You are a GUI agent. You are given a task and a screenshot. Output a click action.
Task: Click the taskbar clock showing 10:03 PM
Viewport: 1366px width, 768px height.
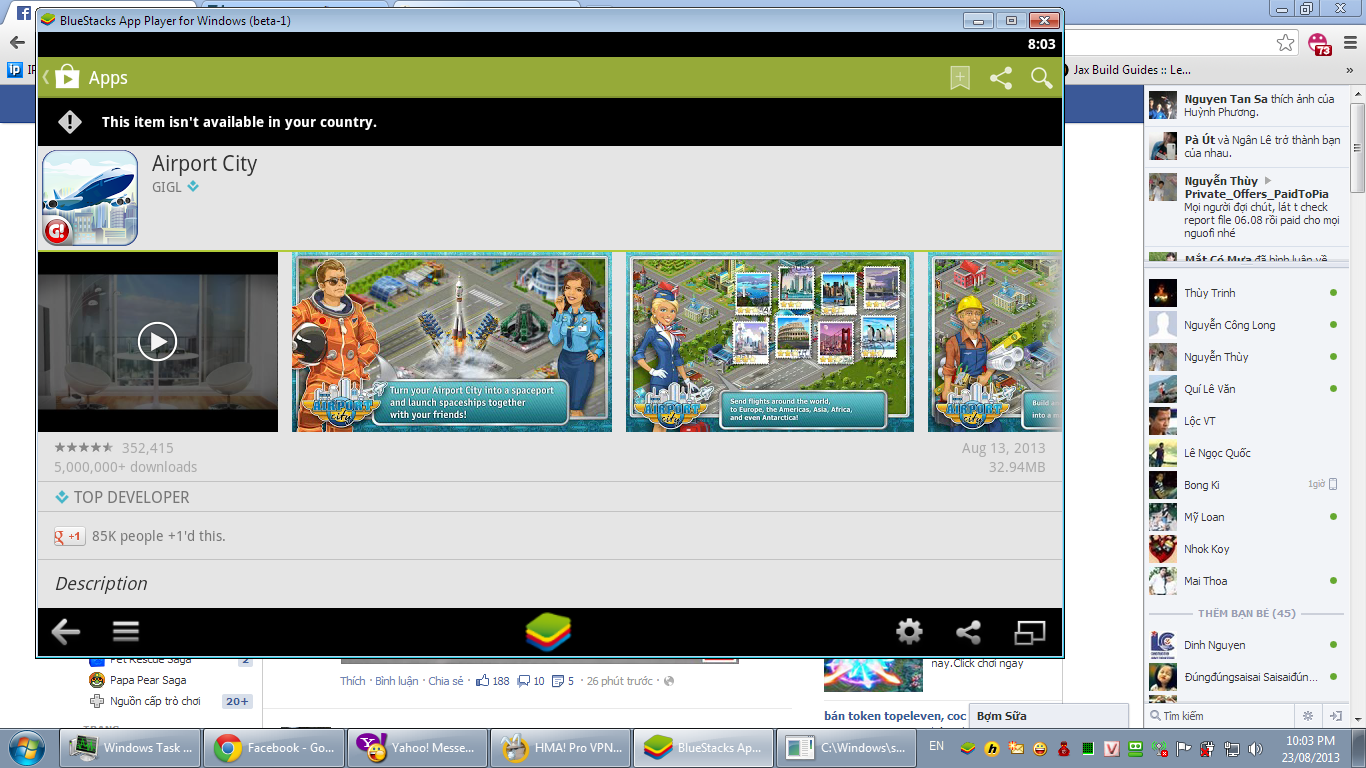[x=1311, y=747]
